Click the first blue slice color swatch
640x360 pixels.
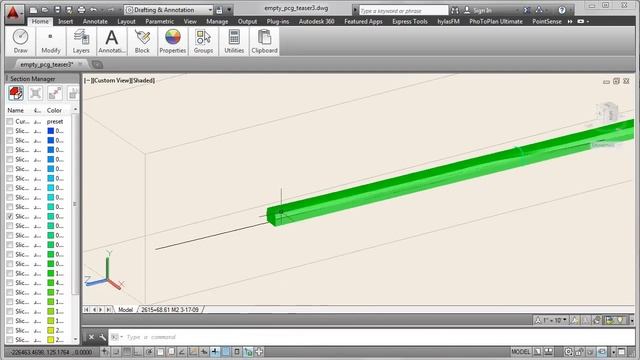[x=51, y=131]
